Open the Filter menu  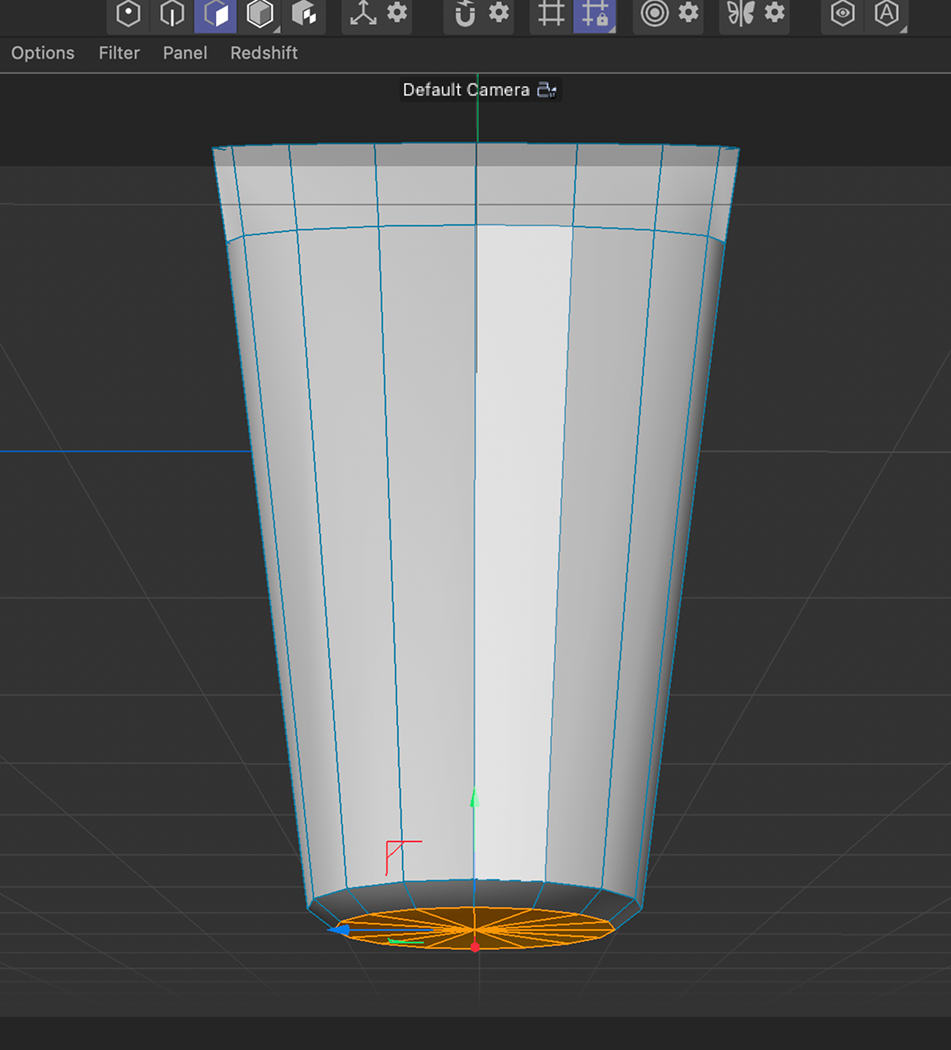(x=119, y=53)
